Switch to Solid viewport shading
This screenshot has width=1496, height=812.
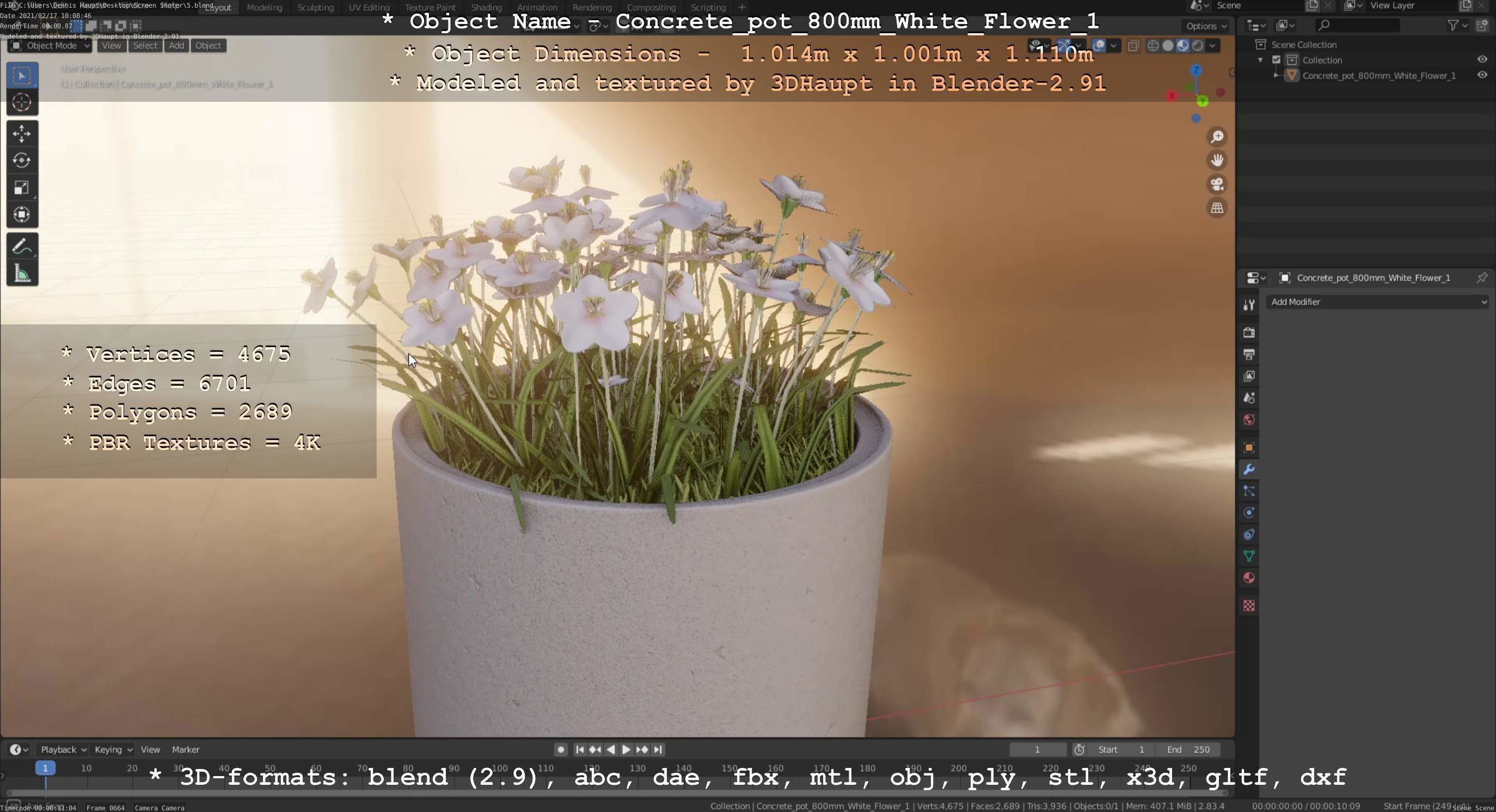pos(1168,45)
